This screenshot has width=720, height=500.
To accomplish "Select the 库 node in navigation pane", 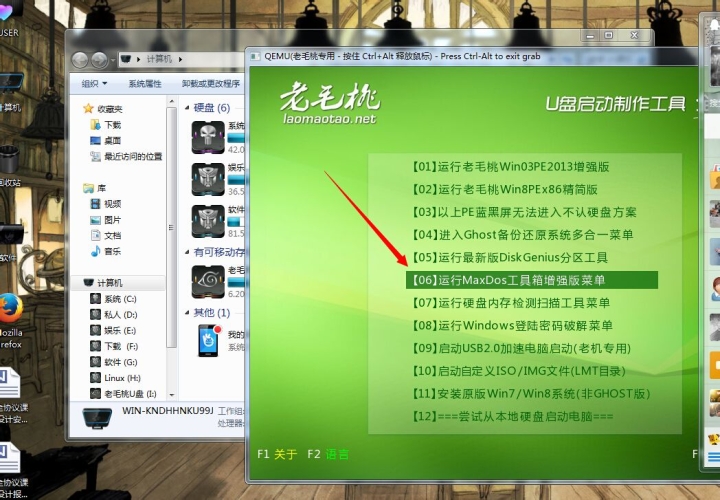I will [101, 188].
